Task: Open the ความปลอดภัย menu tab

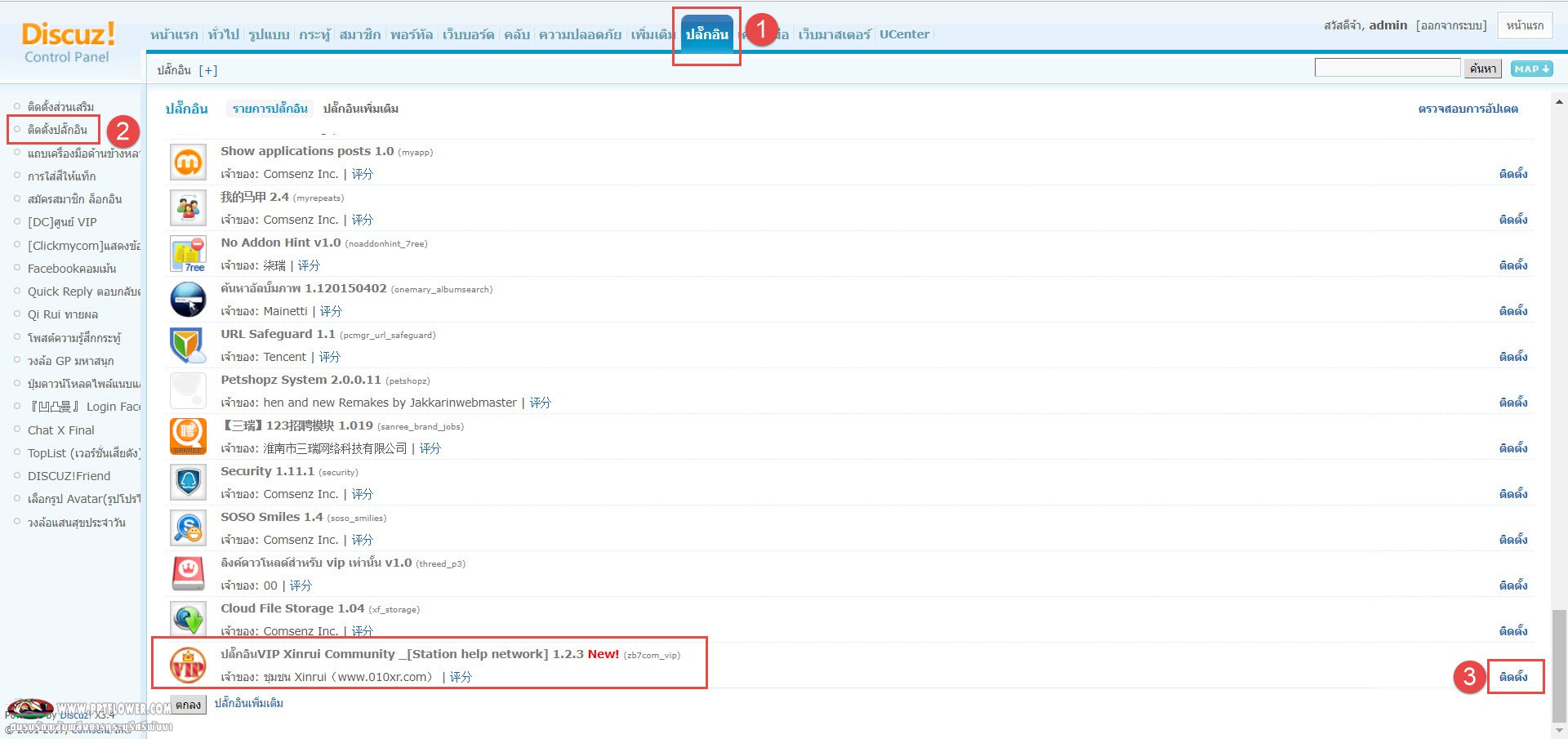Action: tap(580, 34)
